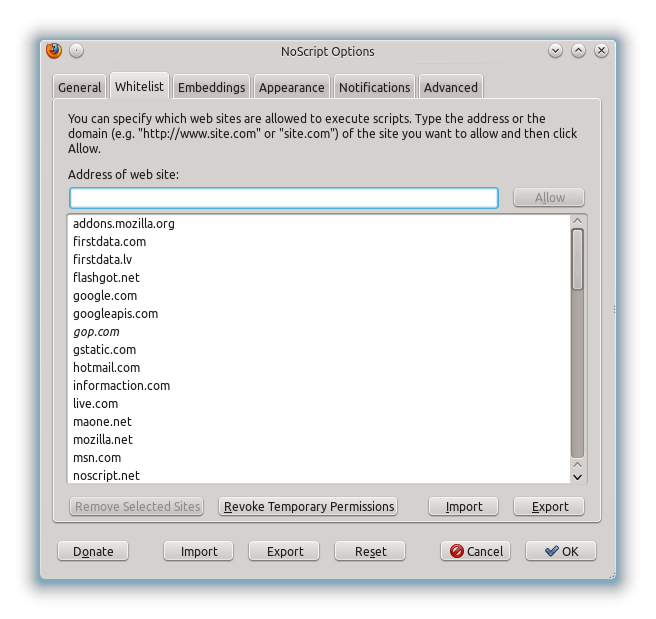The height and width of the screenshot is (619, 656).
Task: Cancel the NoScript Options dialog
Action: (476, 551)
